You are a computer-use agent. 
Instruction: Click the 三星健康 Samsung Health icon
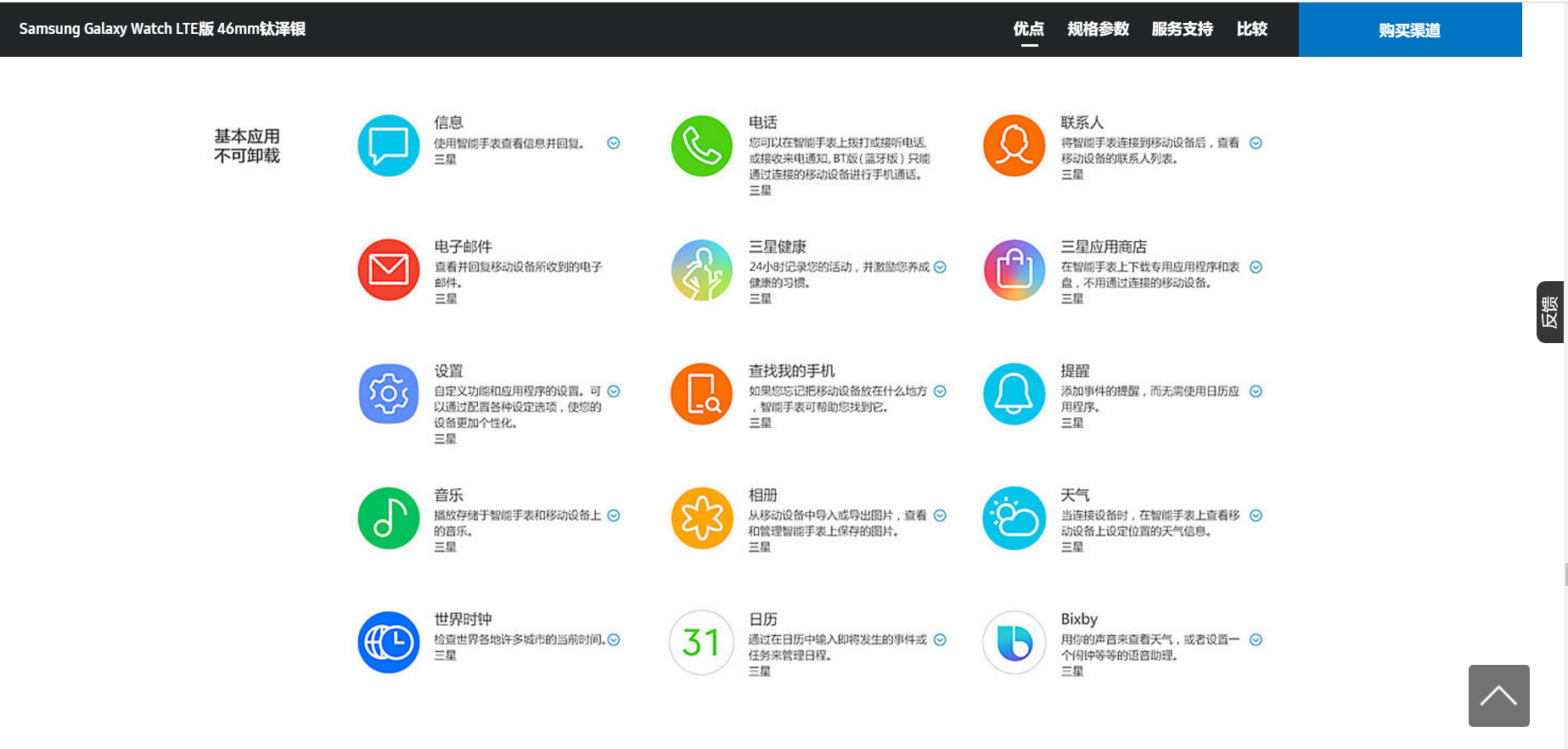coord(702,270)
